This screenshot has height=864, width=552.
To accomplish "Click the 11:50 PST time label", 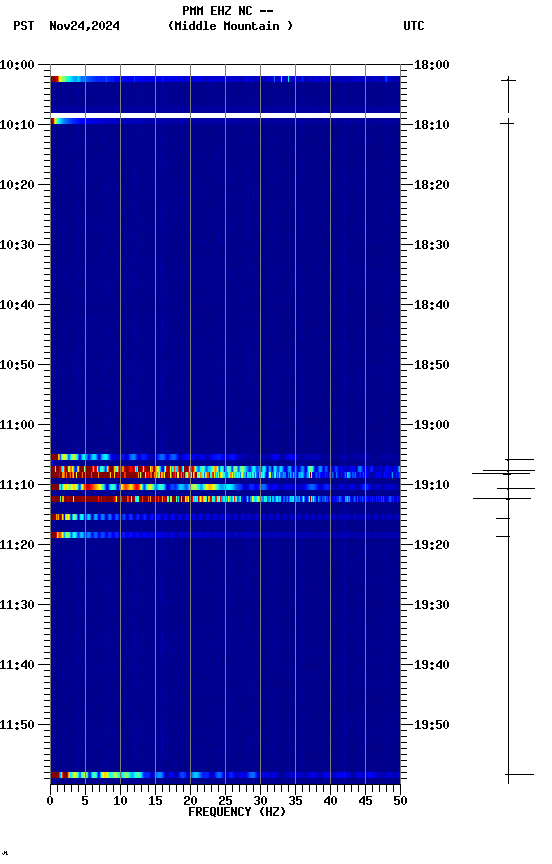I will 17,725.
